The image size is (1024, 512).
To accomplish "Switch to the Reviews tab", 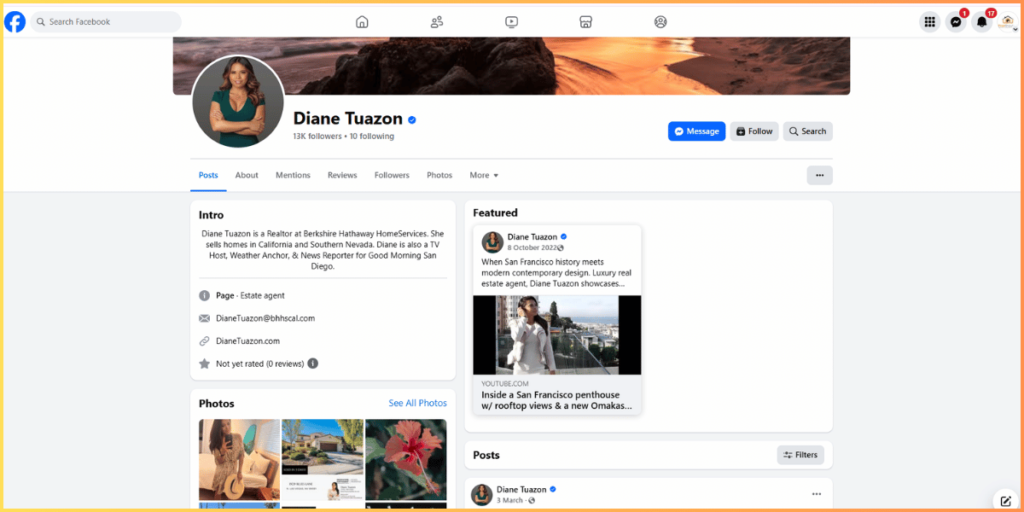I will pos(342,175).
